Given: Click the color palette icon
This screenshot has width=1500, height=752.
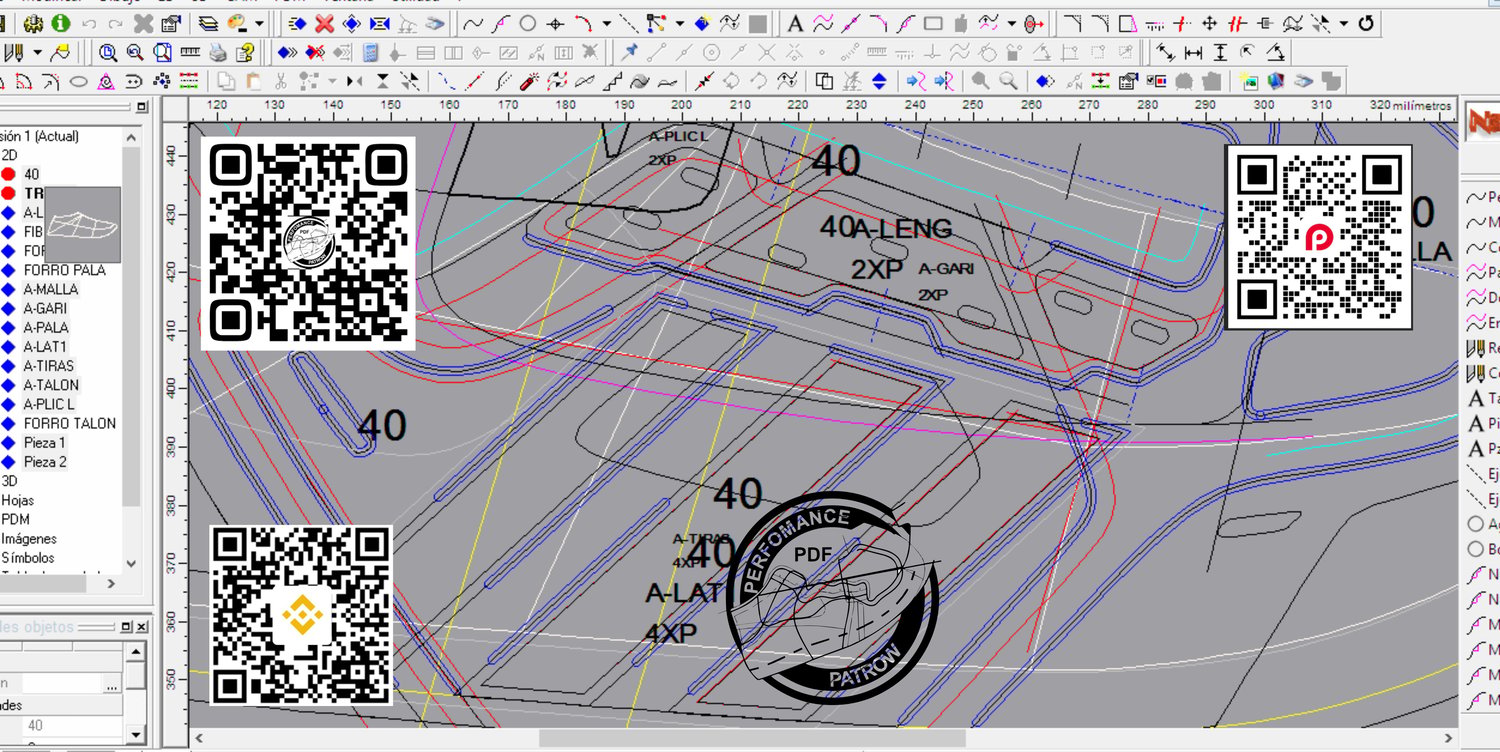Looking at the screenshot, I should pyautogui.click(x=238, y=23).
